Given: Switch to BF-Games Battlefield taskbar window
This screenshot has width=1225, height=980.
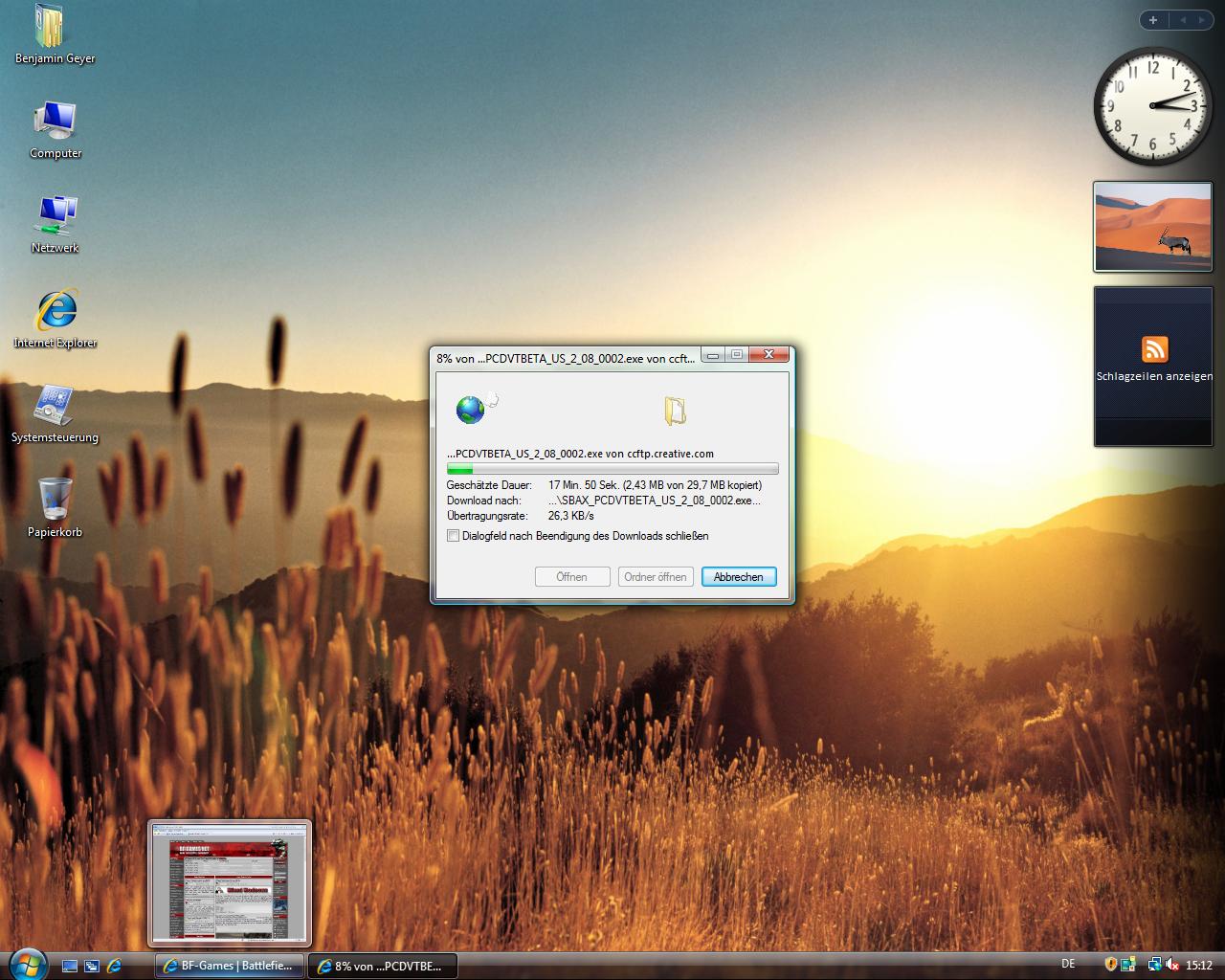Looking at the screenshot, I should click(230, 966).
